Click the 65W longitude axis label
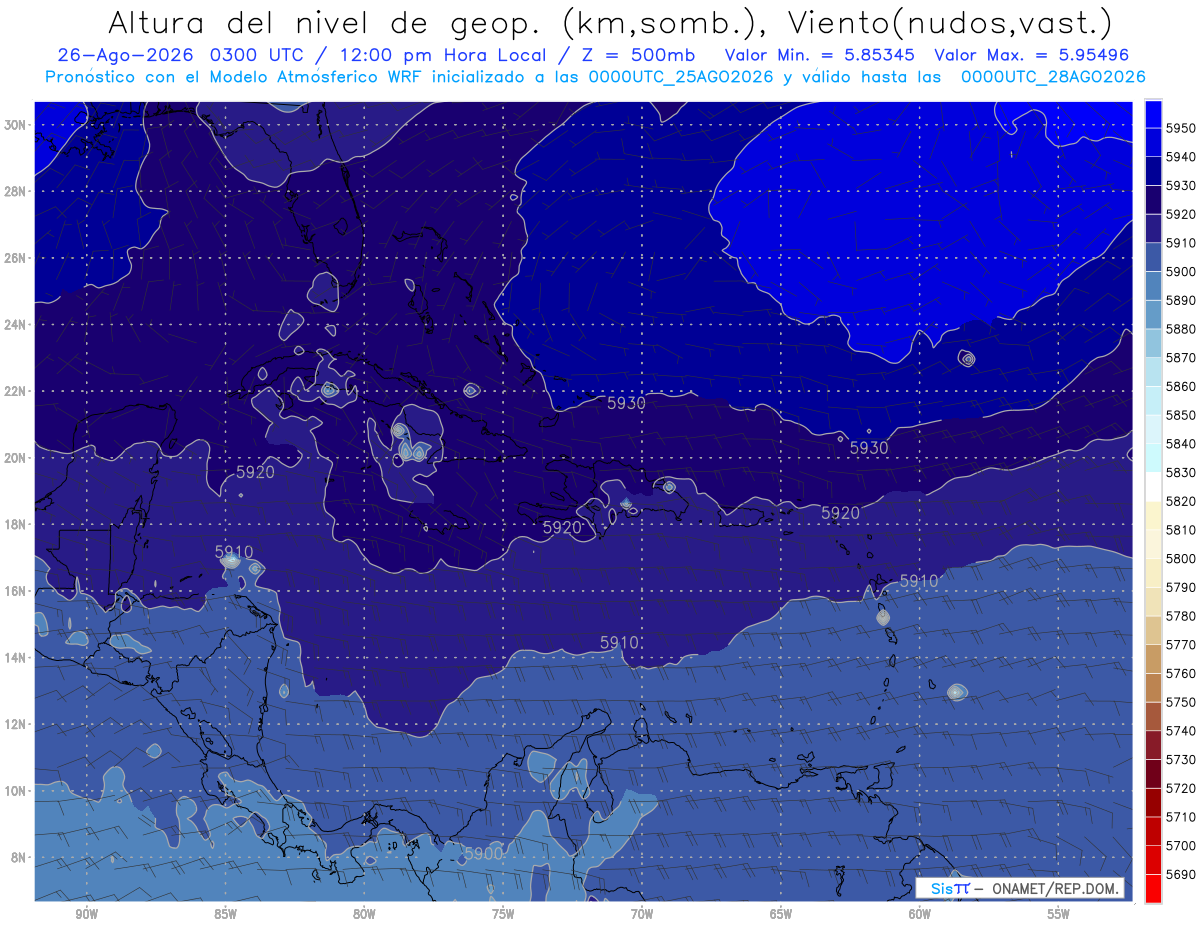The image size is (1200, 927). 781,914
